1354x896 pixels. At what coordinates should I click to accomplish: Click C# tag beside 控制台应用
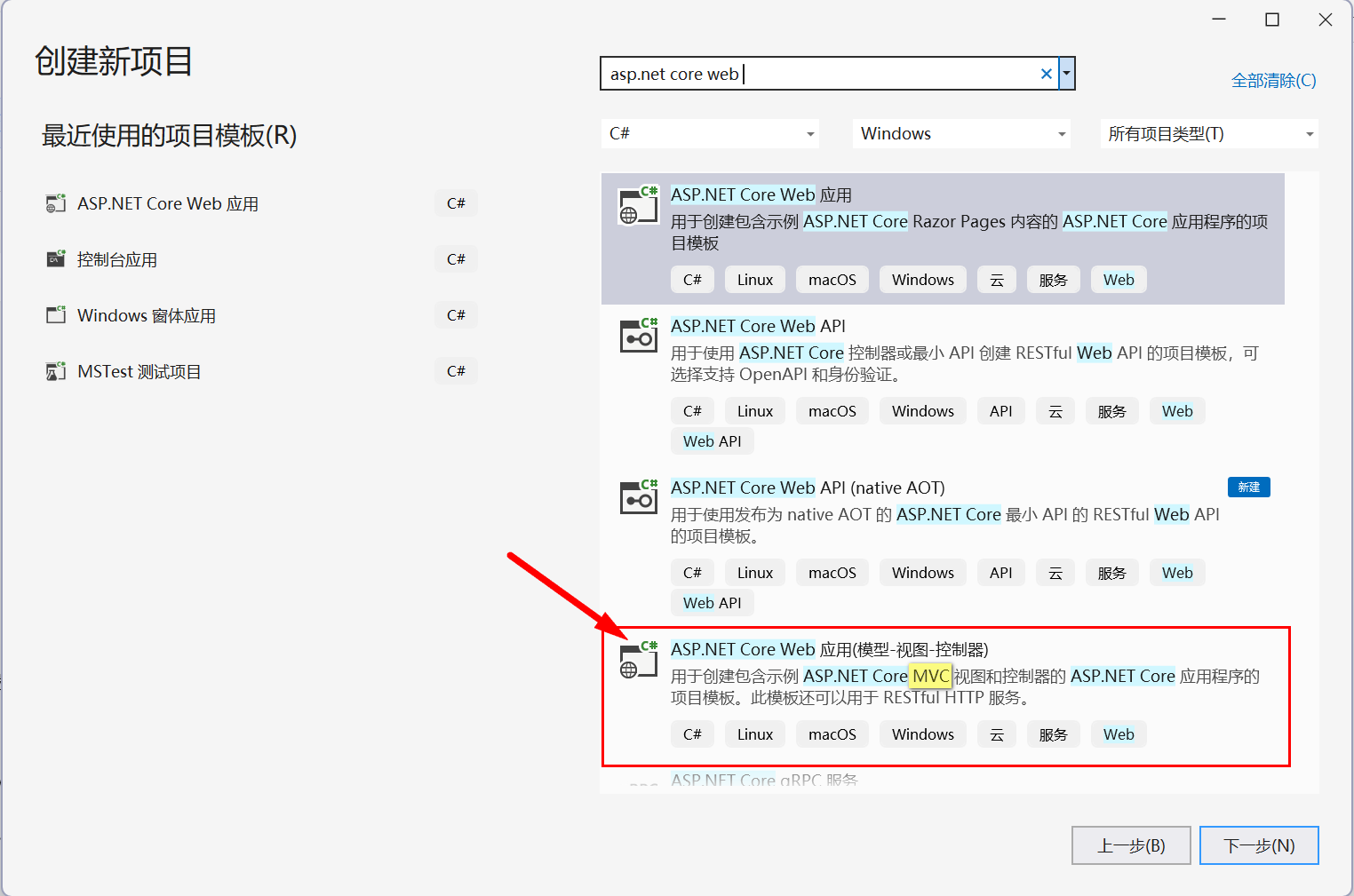point(456,259)
